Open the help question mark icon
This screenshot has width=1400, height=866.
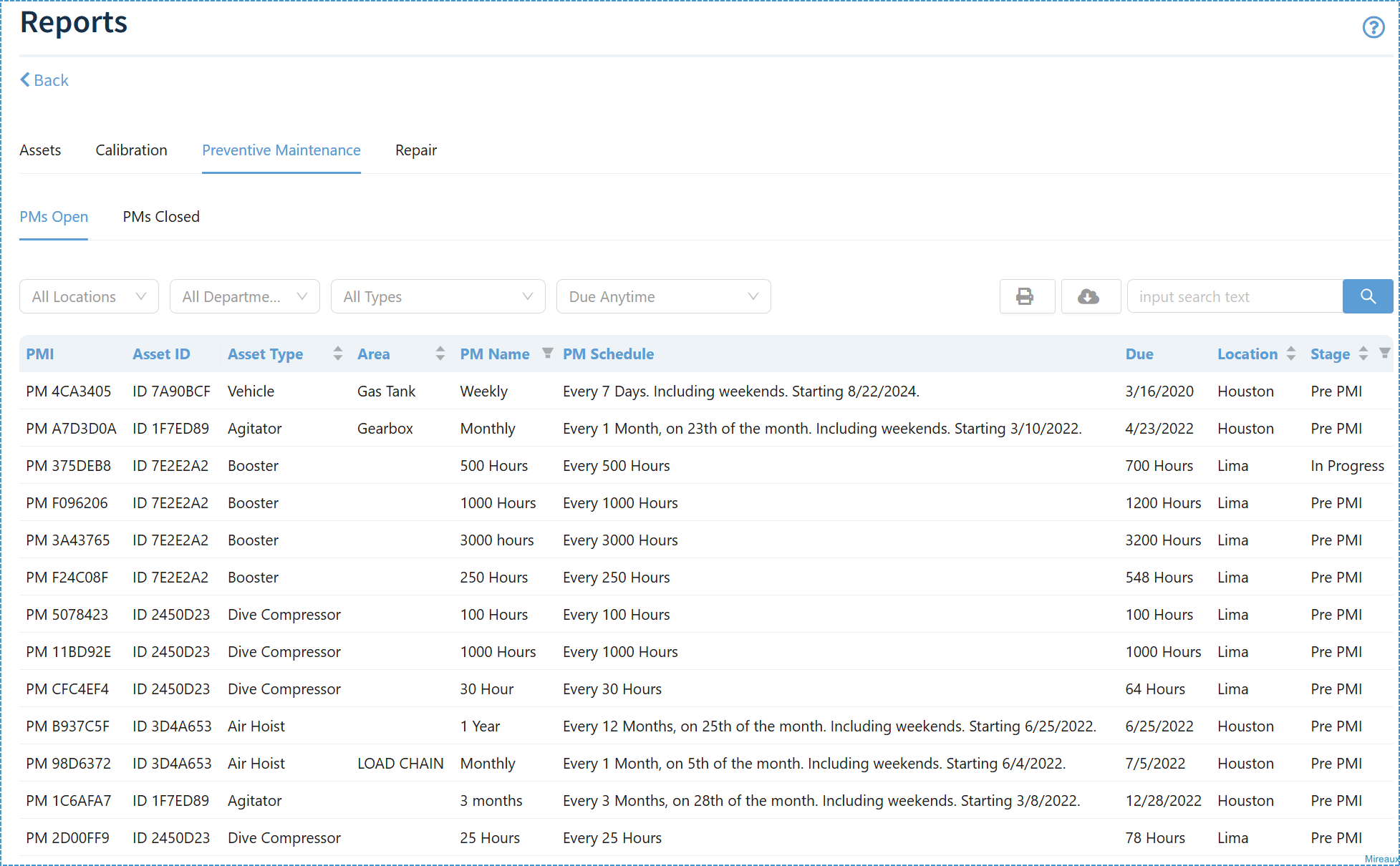1373,27
